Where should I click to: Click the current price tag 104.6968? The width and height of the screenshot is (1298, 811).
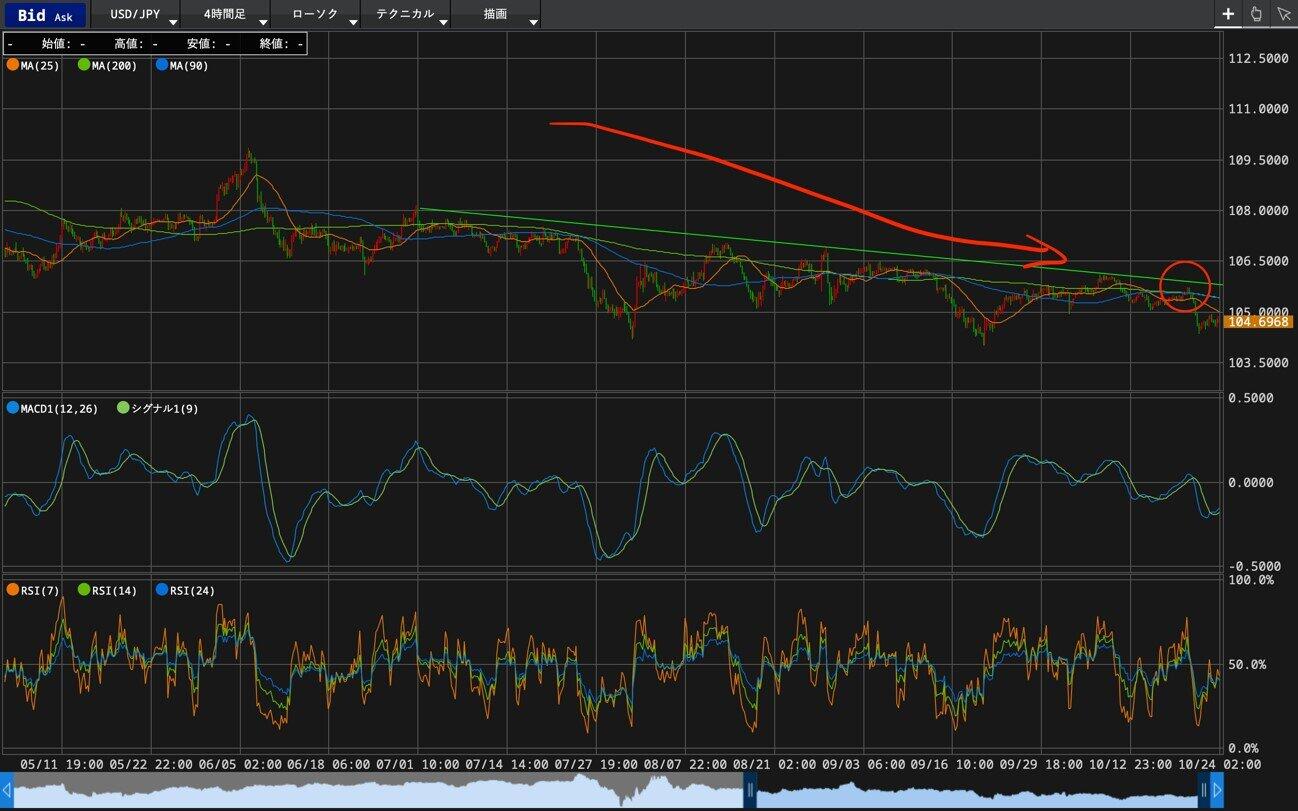click(x=1259, y=322)
